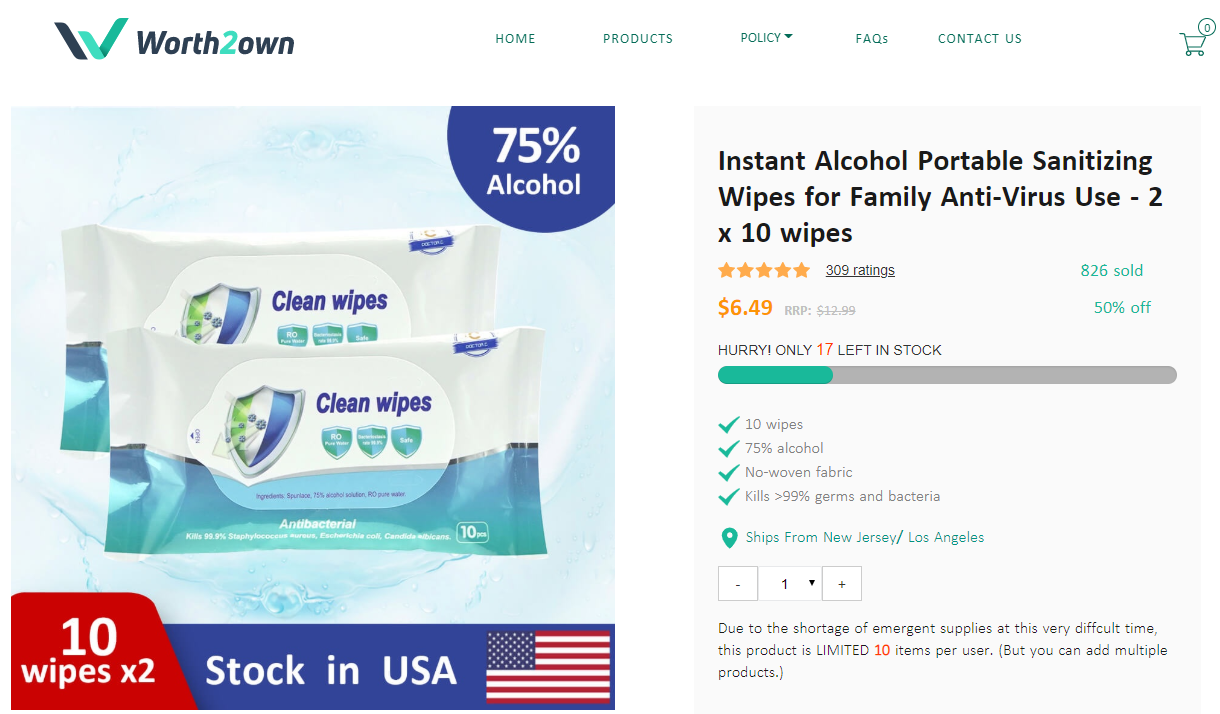Open the shopping cart icon

(1193, 42)
